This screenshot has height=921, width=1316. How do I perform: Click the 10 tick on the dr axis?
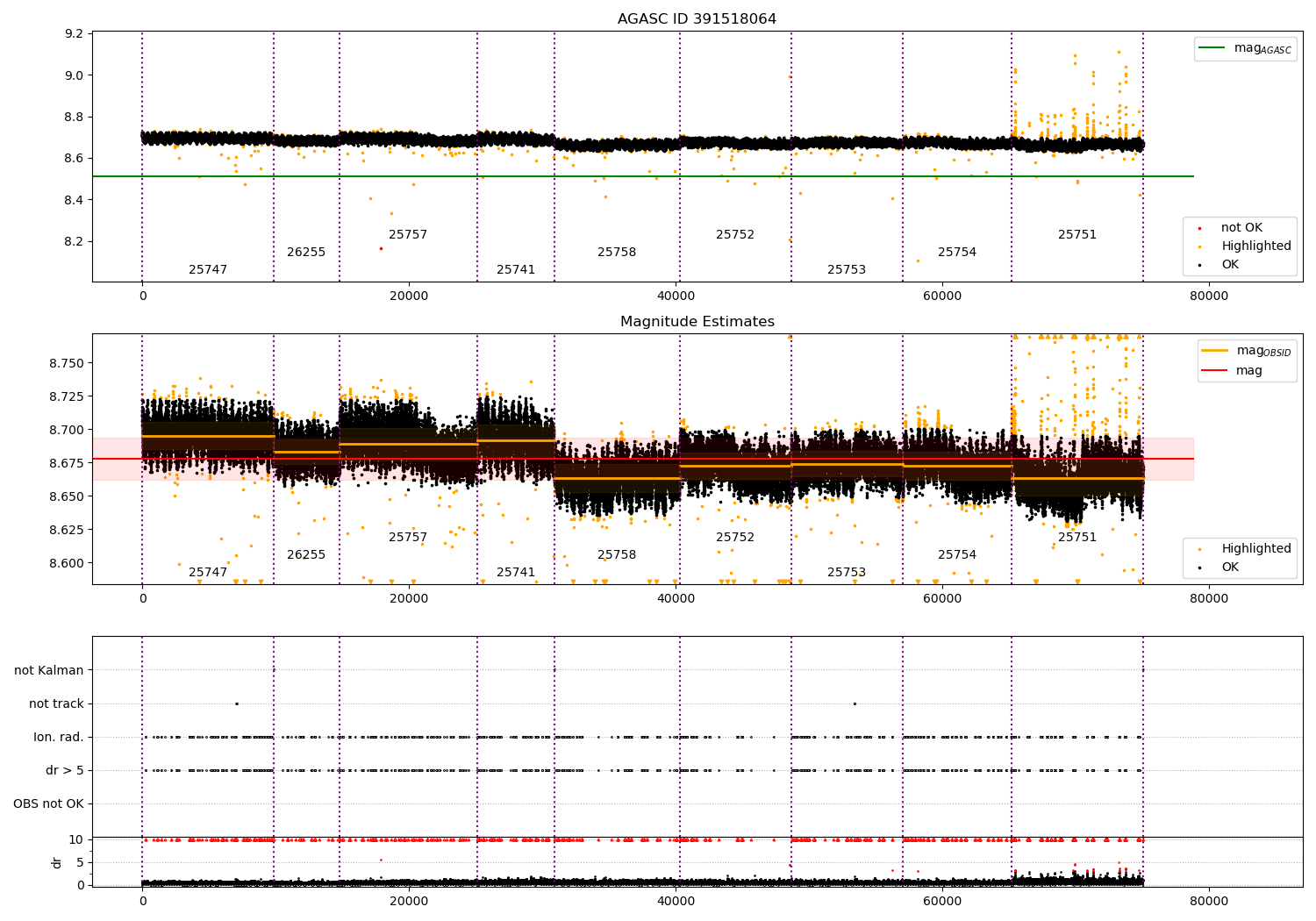[x=76, y=839]
